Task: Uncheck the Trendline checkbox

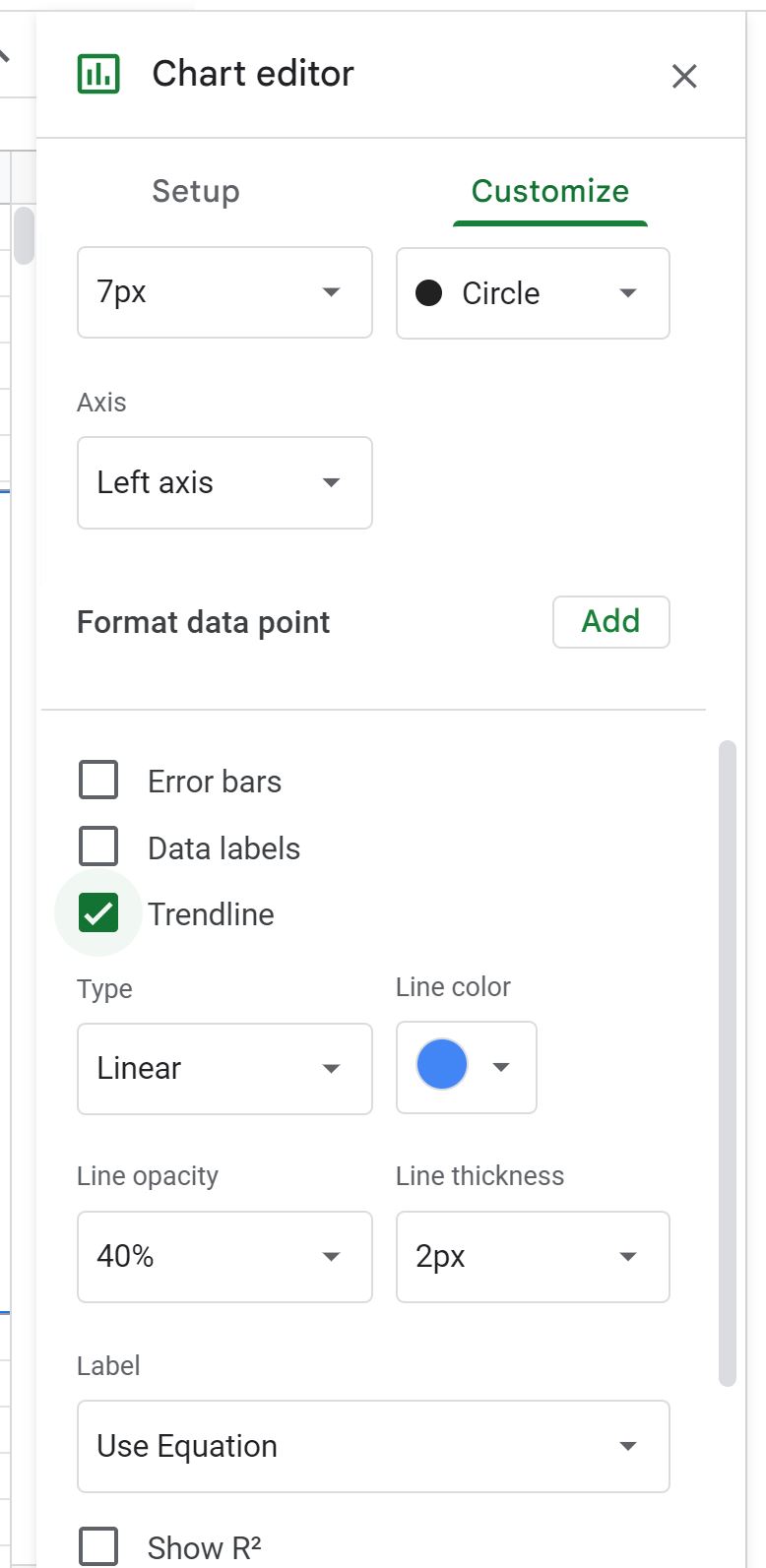Action: click(98, 913)
